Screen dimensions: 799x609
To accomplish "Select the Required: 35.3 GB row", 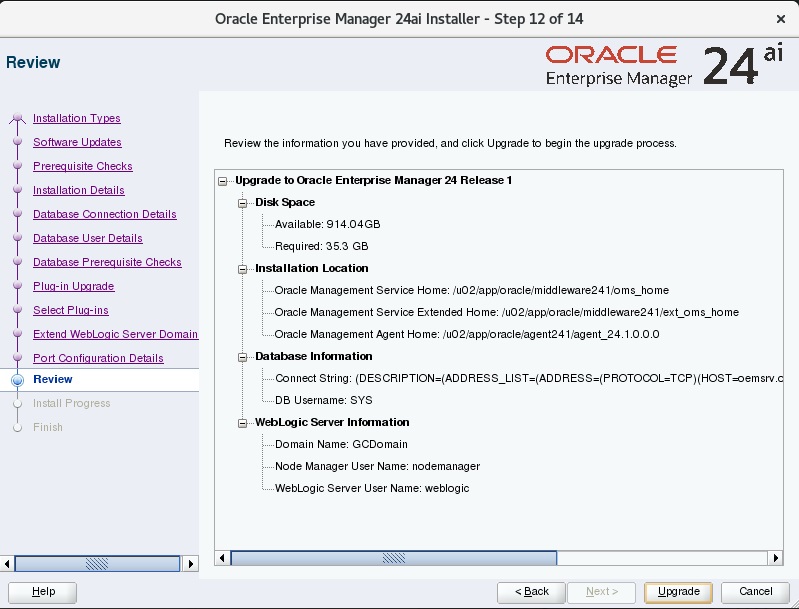I will click(322, 246).
